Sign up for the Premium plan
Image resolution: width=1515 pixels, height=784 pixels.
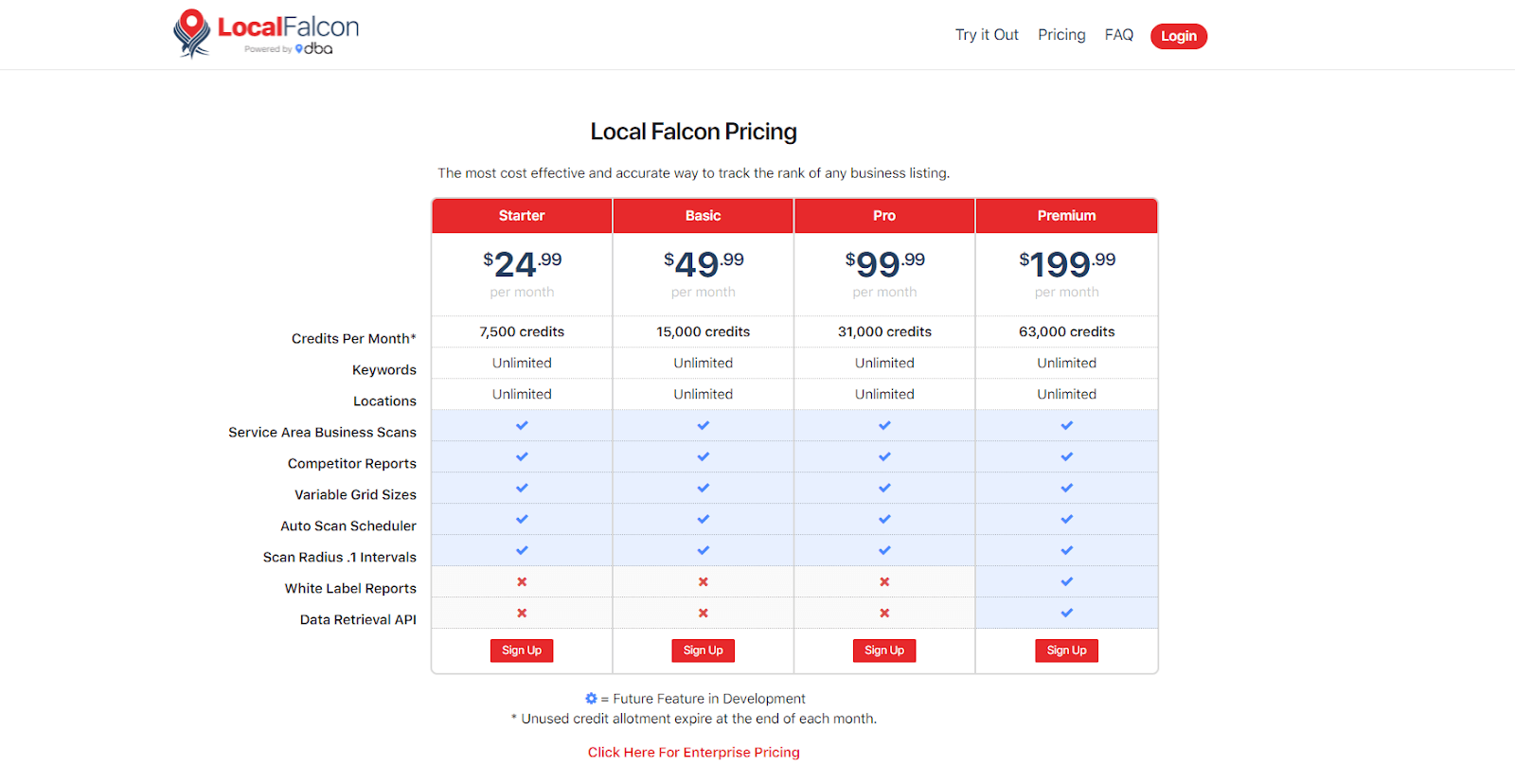tap(1066, 650)
